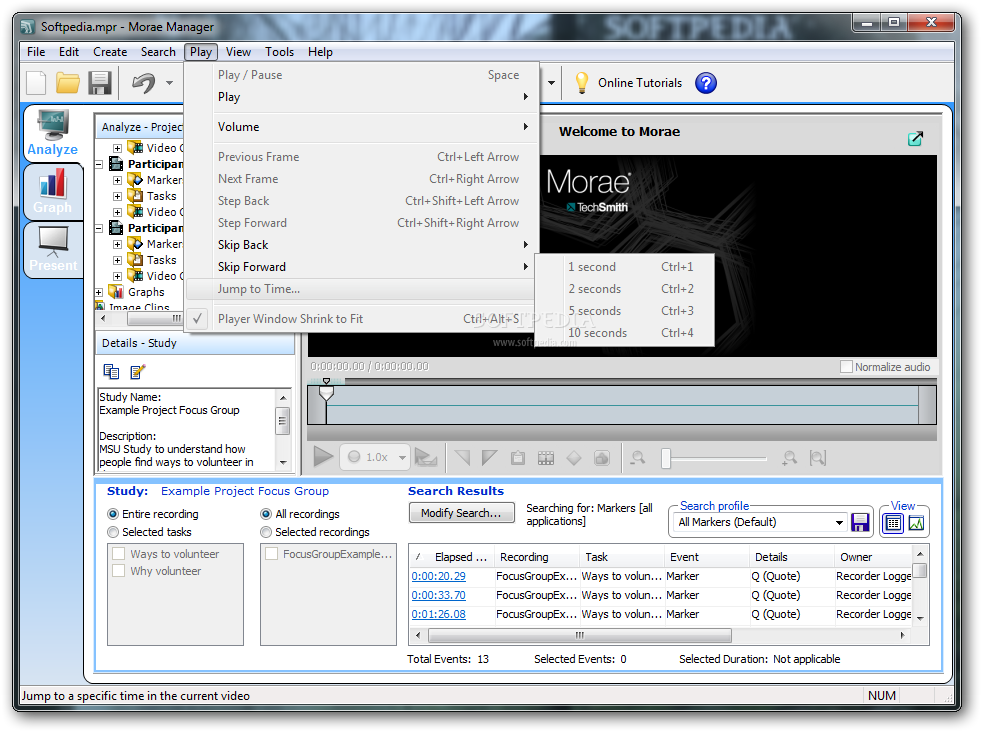Switch to the Present tab

[x=53, y=249]
